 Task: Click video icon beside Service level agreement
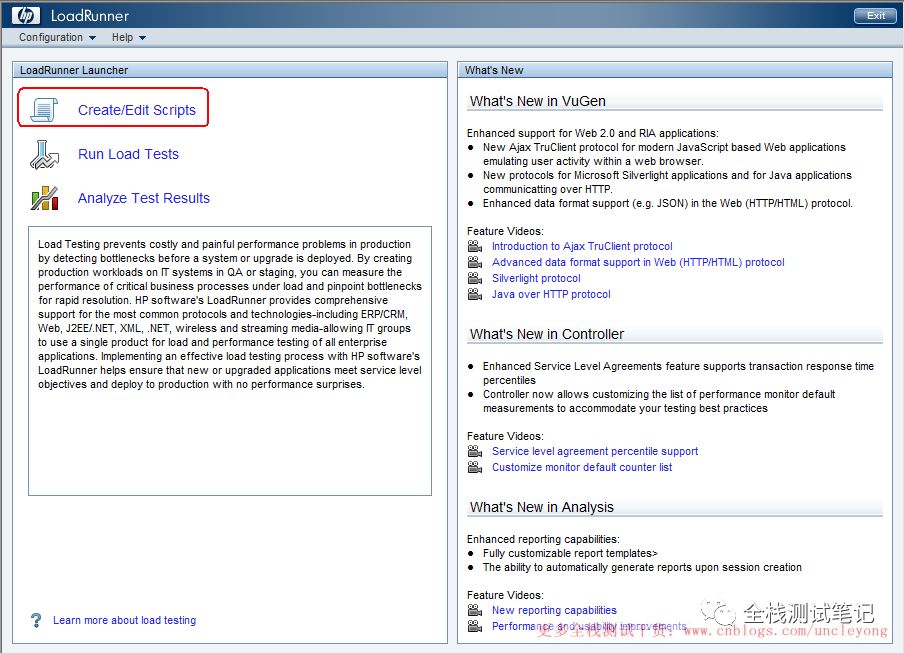point(474,451)
